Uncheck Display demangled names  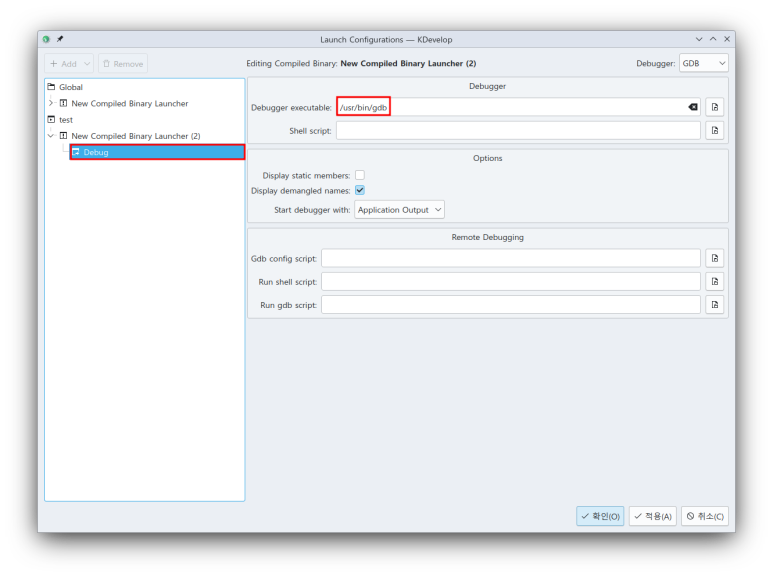(x=360, y=190)
